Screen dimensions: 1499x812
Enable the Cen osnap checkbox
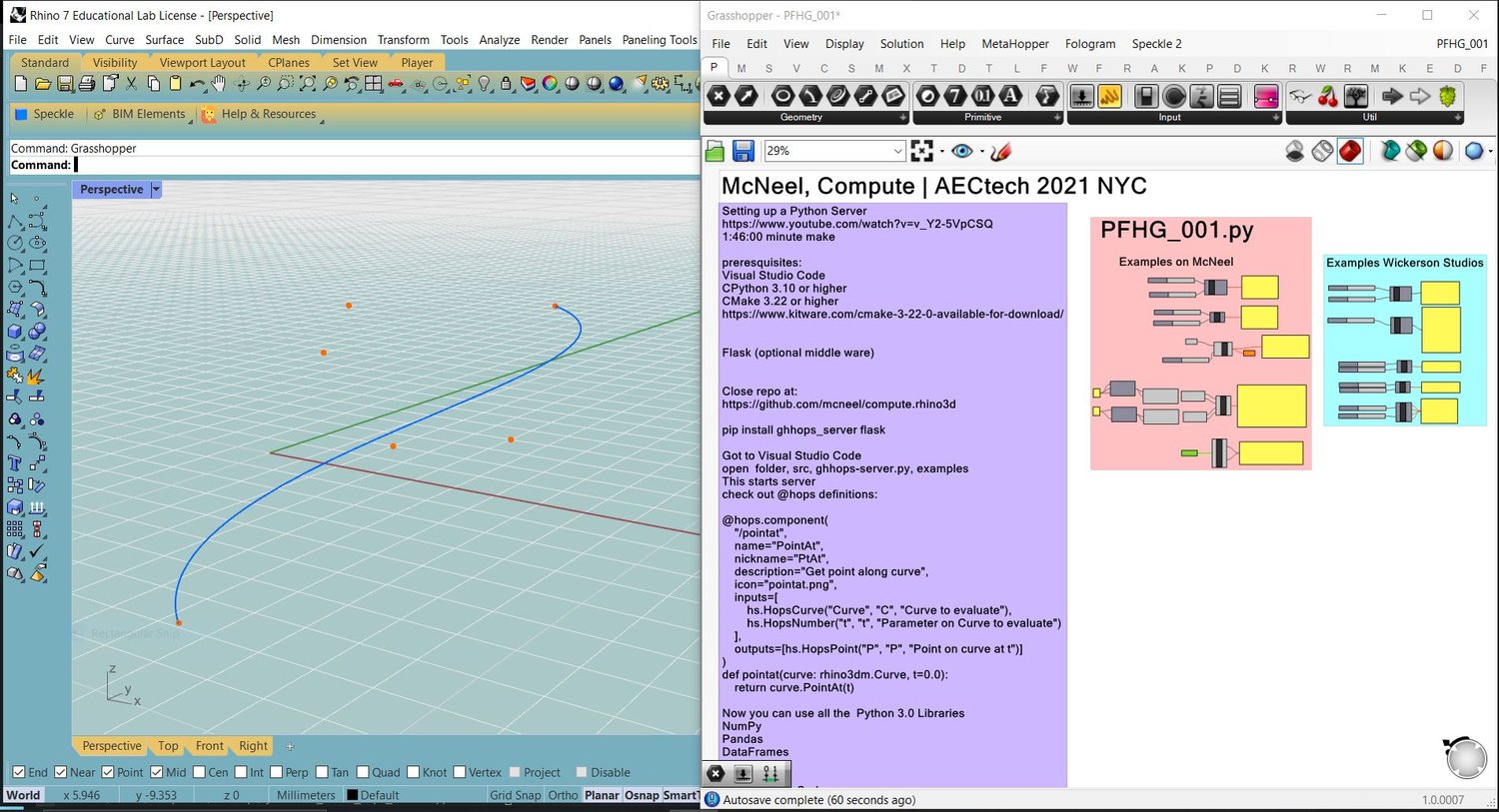[199, 772]
